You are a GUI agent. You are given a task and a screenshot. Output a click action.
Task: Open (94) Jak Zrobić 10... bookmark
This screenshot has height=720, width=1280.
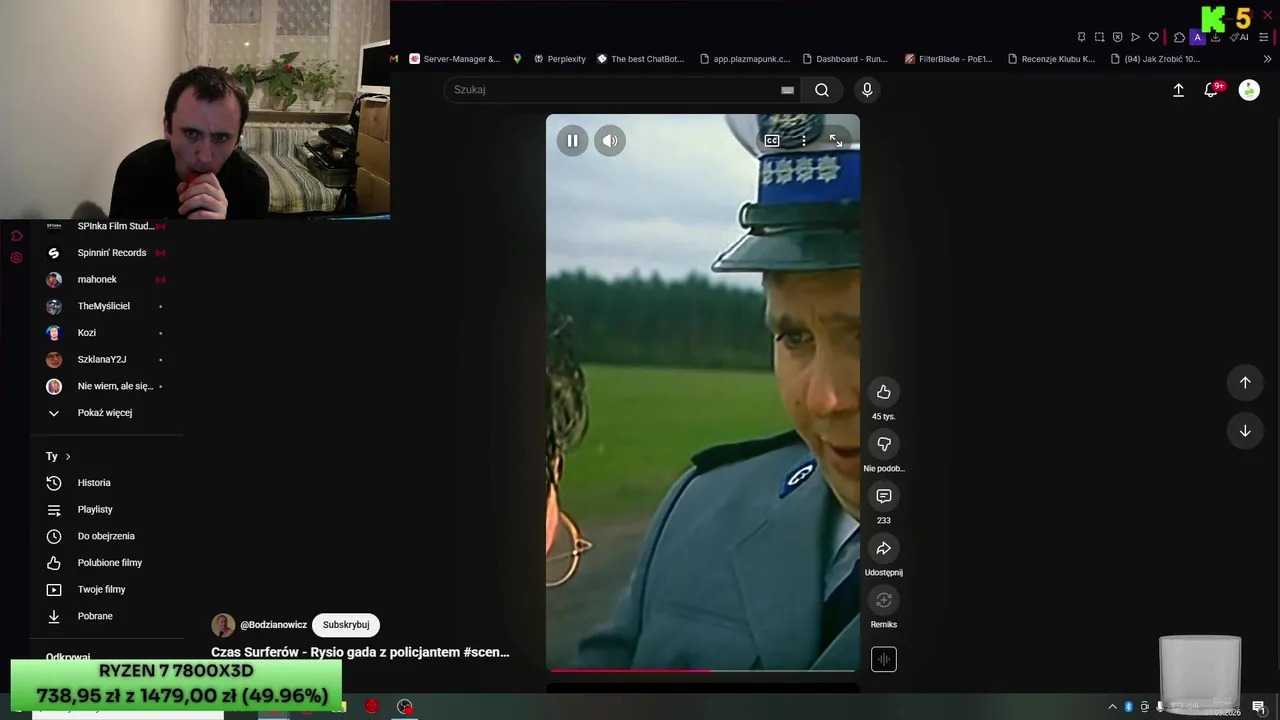point(1155,59)
